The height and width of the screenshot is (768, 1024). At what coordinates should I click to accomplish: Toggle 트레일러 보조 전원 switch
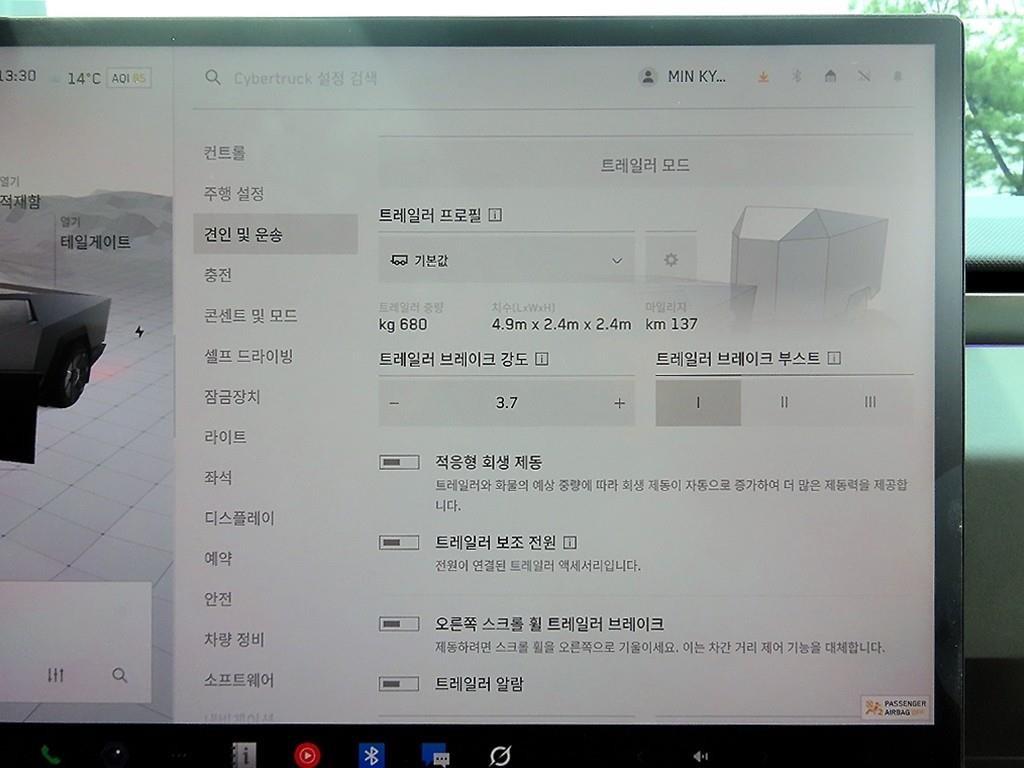[399, 543]
